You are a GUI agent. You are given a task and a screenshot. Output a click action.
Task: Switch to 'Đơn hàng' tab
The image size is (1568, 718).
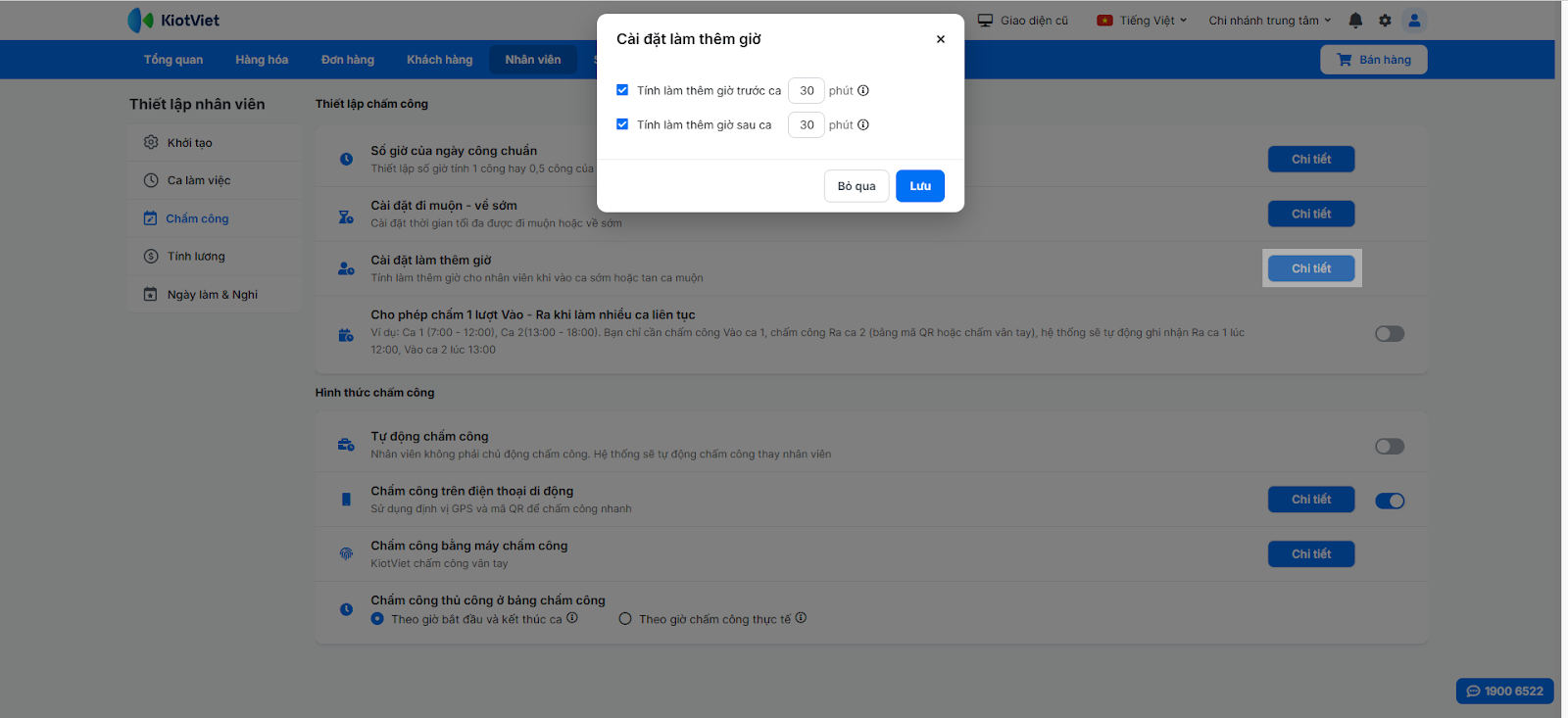click(x=348, y=60)
